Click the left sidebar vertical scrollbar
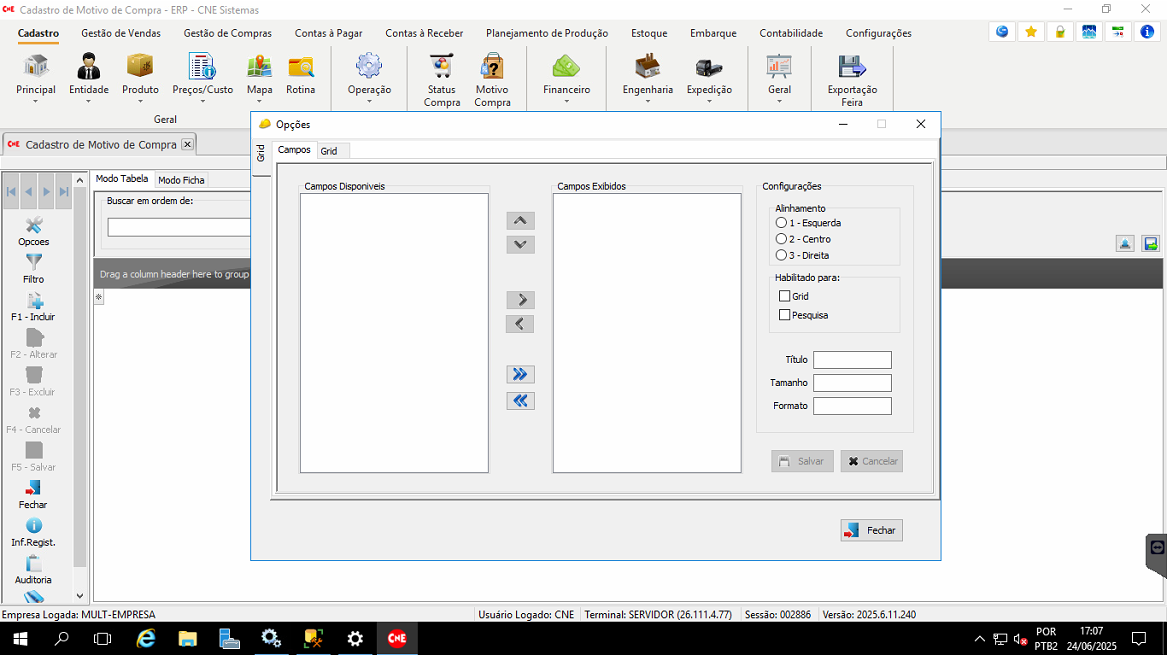Viewport: 1167px width, 655px height. [80, 380]
